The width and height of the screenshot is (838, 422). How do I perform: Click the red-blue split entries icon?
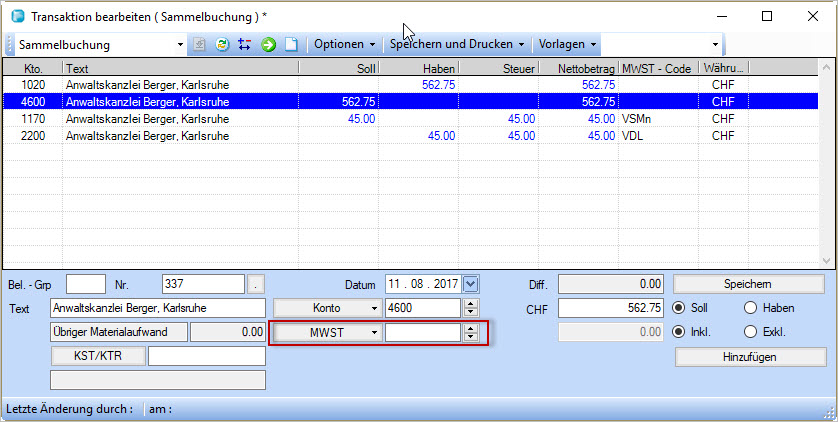coord(245,45)
